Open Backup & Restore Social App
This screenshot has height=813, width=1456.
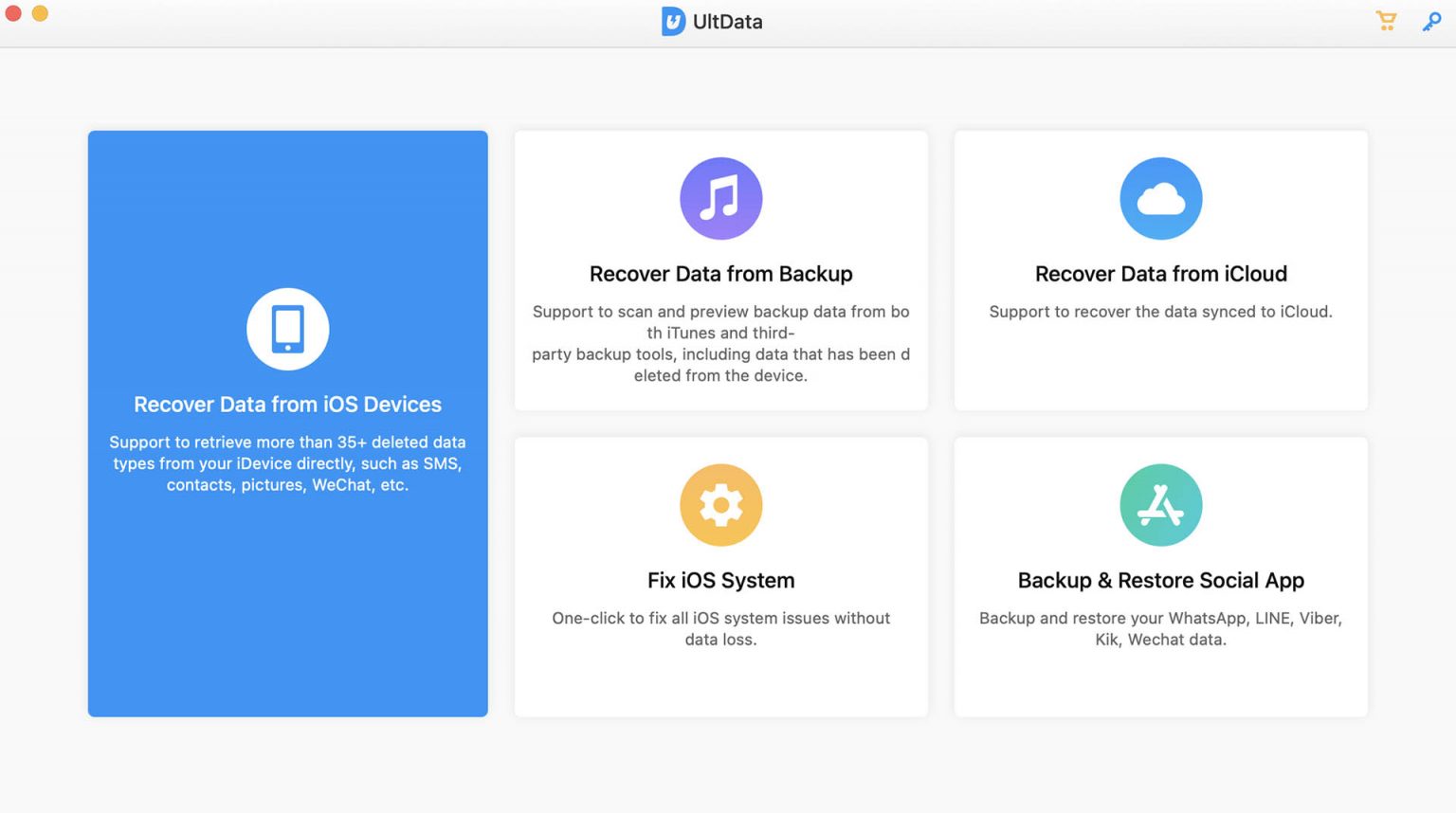coord(1161,576)
